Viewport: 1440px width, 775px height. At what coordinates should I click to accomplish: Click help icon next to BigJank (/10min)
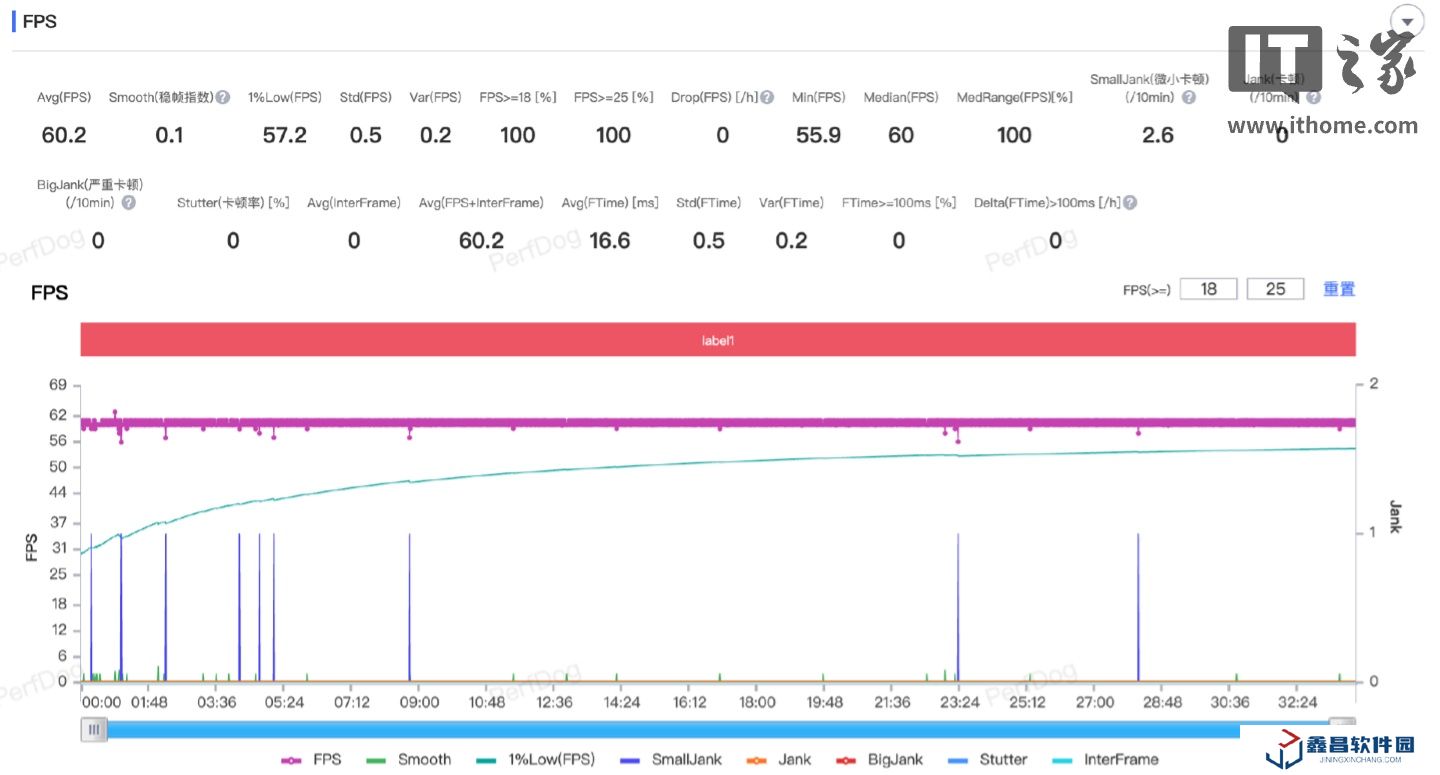click(129, 203)
